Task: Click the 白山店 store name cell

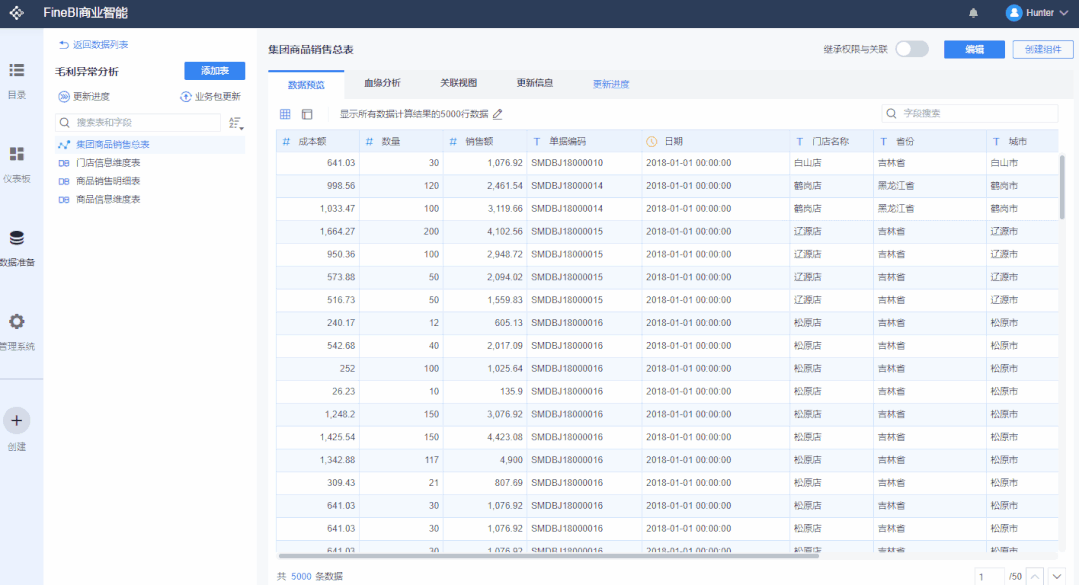Action: pyautogui.click(x=831, y=163)
